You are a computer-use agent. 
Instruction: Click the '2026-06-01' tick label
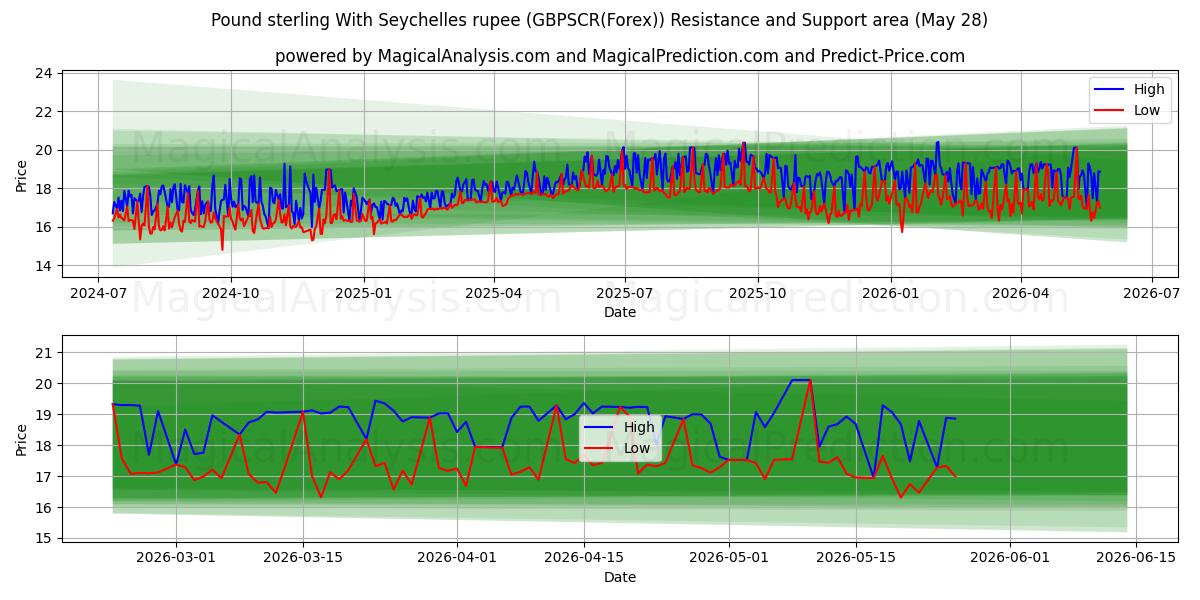(x=1009, y=558)
